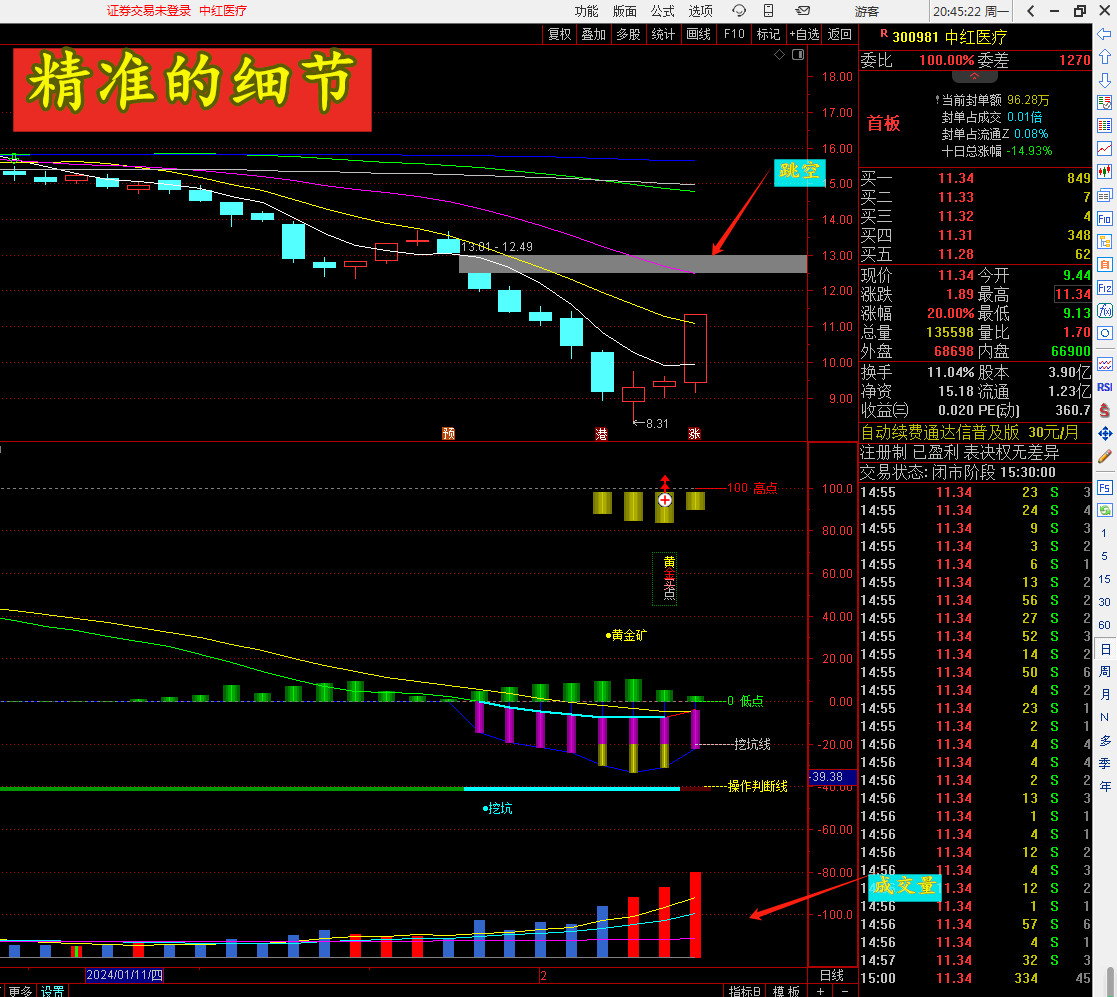The width and height of the screenshot is (1117, 997).
Task: Select the daily 日 period
Action: [1104, 649]
